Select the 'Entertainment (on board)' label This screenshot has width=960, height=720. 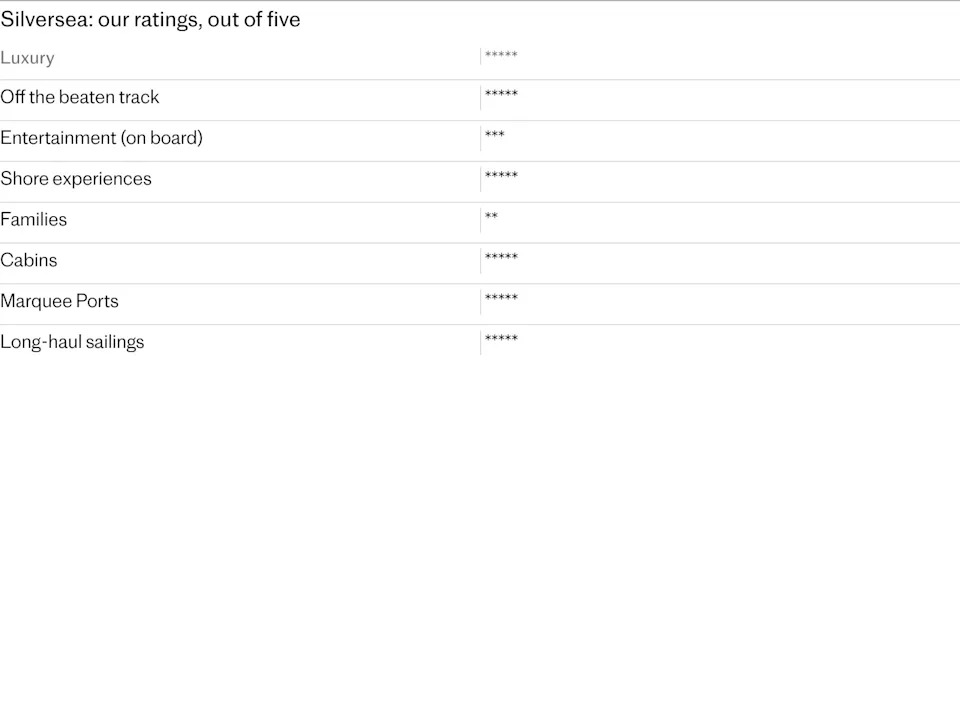tap(101, 138)
